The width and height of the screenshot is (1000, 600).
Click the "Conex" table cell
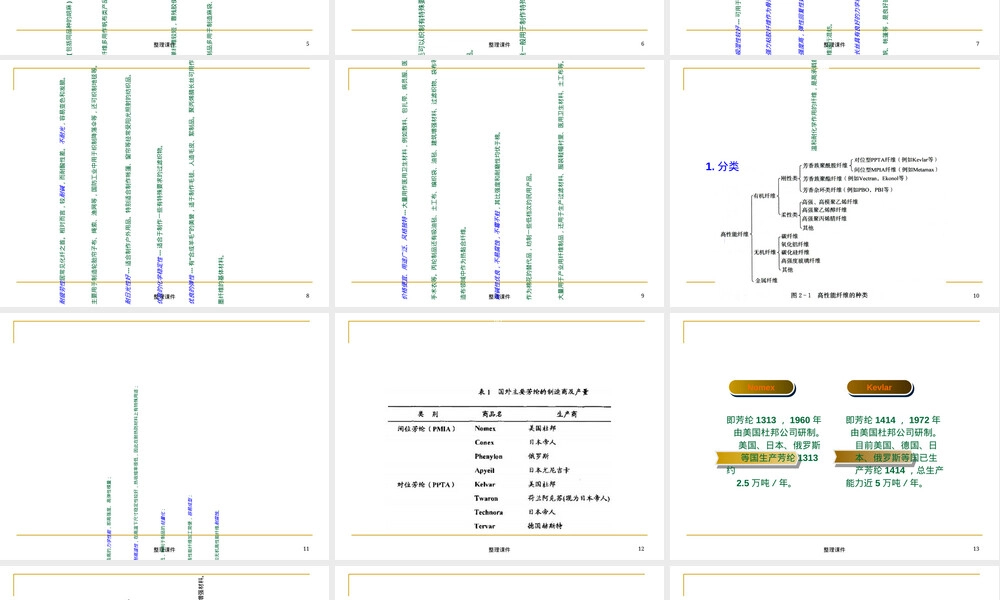pos(484,443)
